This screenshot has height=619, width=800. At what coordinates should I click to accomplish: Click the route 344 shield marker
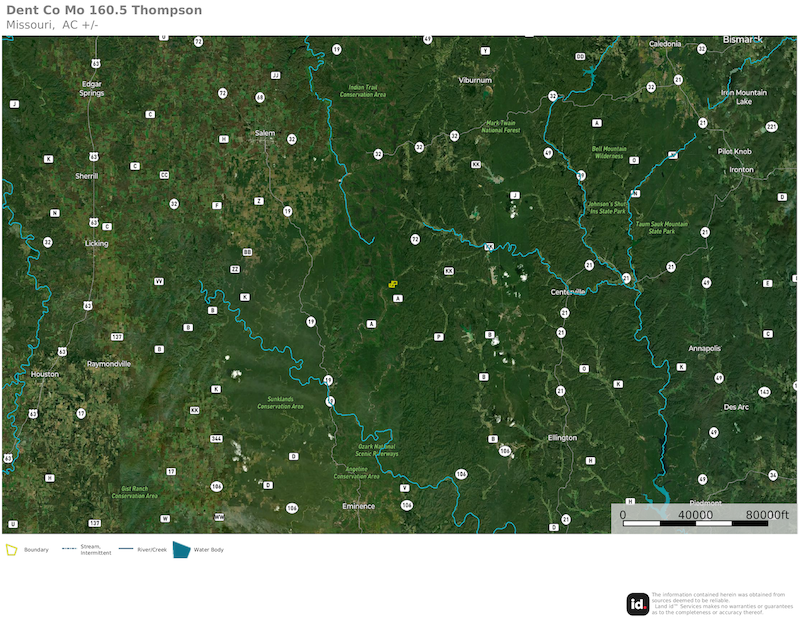(x=216, y=438)
